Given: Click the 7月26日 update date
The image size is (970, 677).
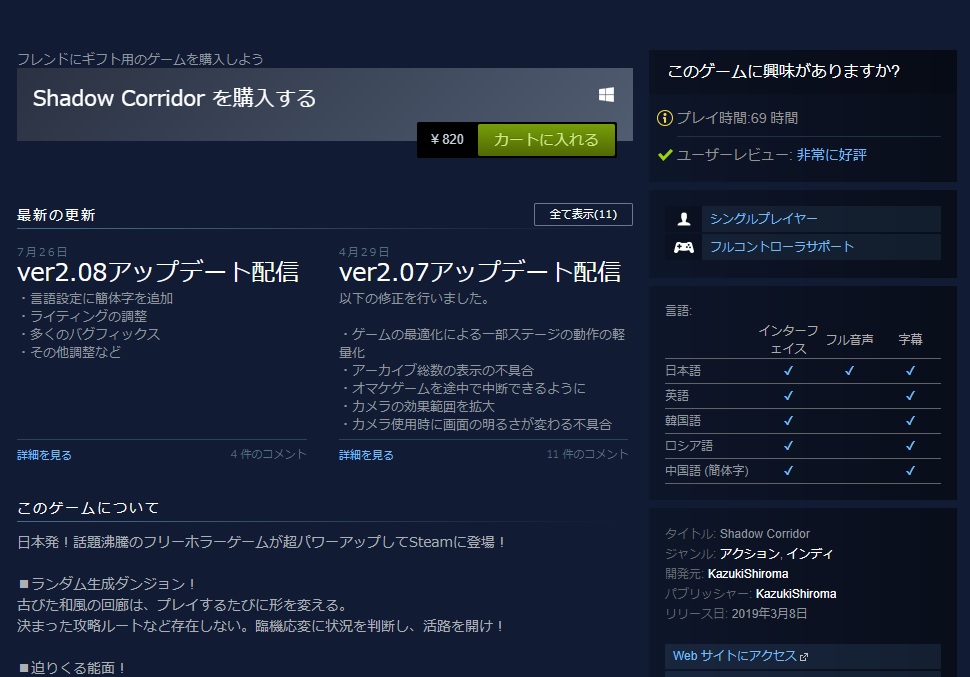Looking at the screenshot, I should (42, 252).
